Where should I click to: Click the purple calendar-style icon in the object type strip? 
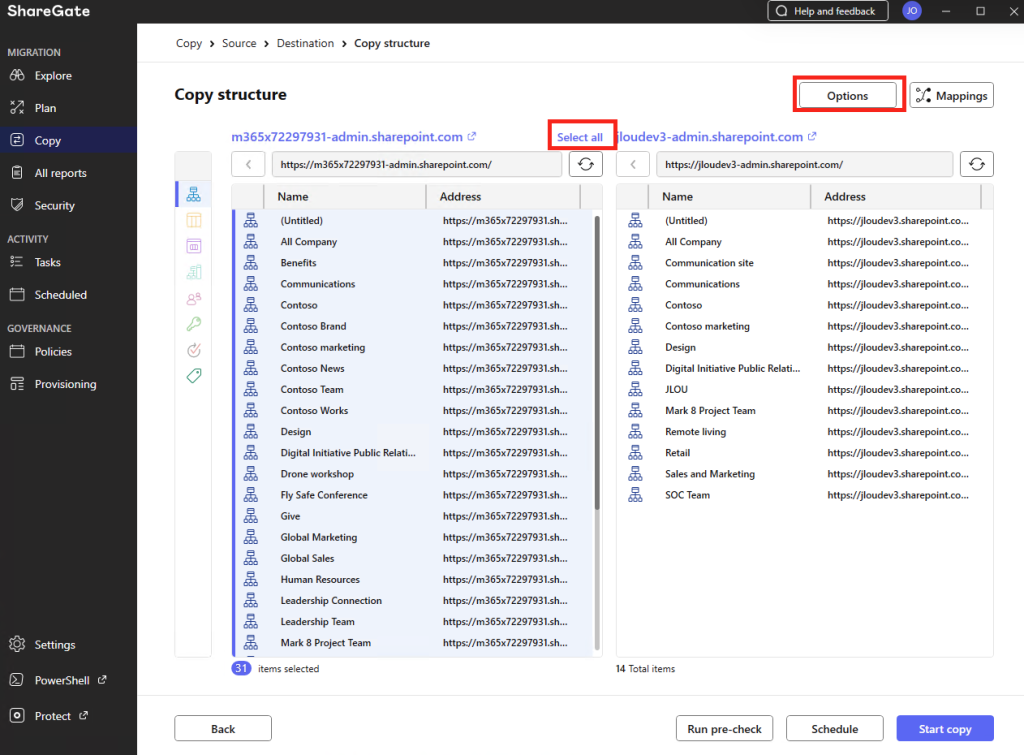pos(193,246)
